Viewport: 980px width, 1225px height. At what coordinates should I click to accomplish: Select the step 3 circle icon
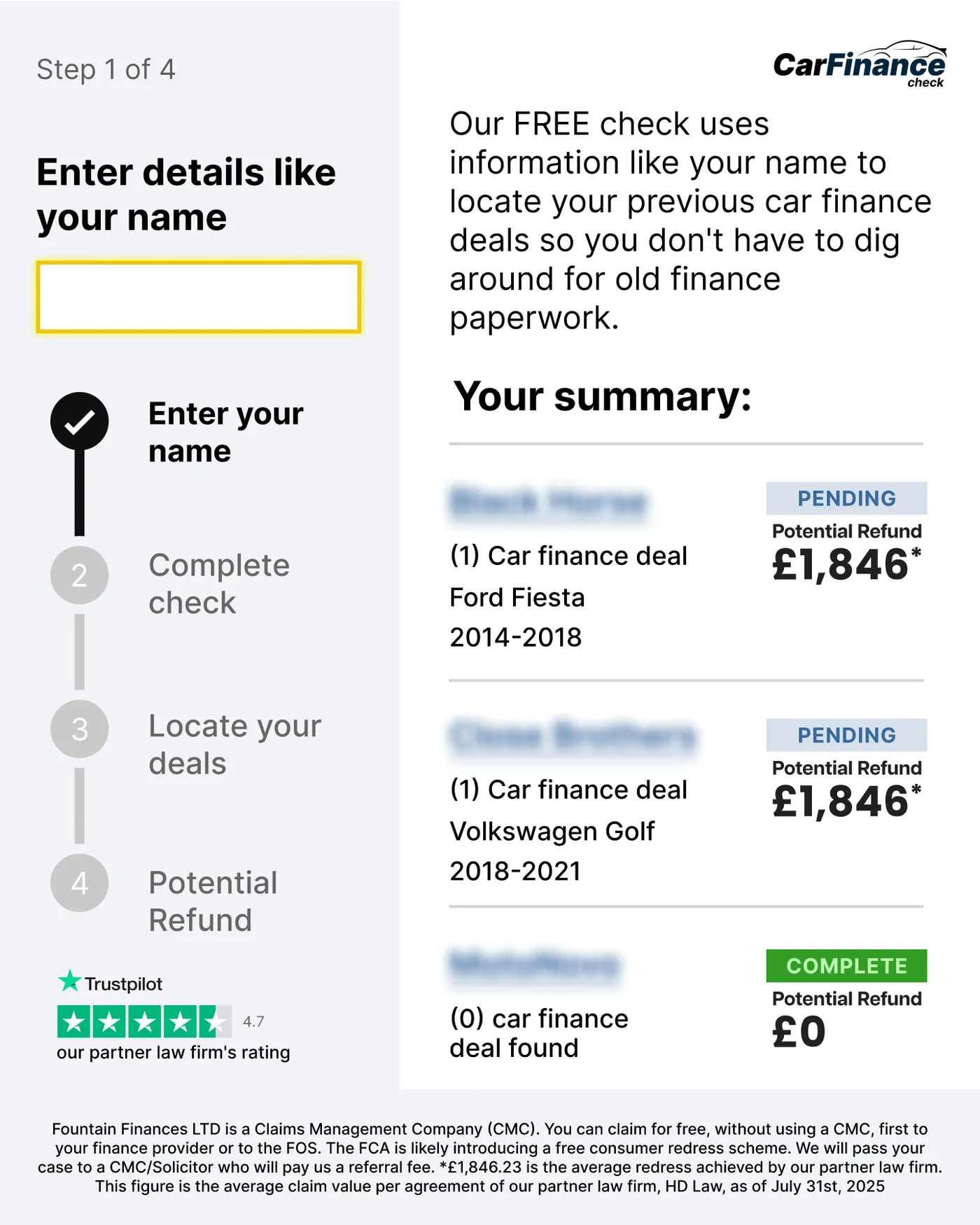(x=80, y=729)
